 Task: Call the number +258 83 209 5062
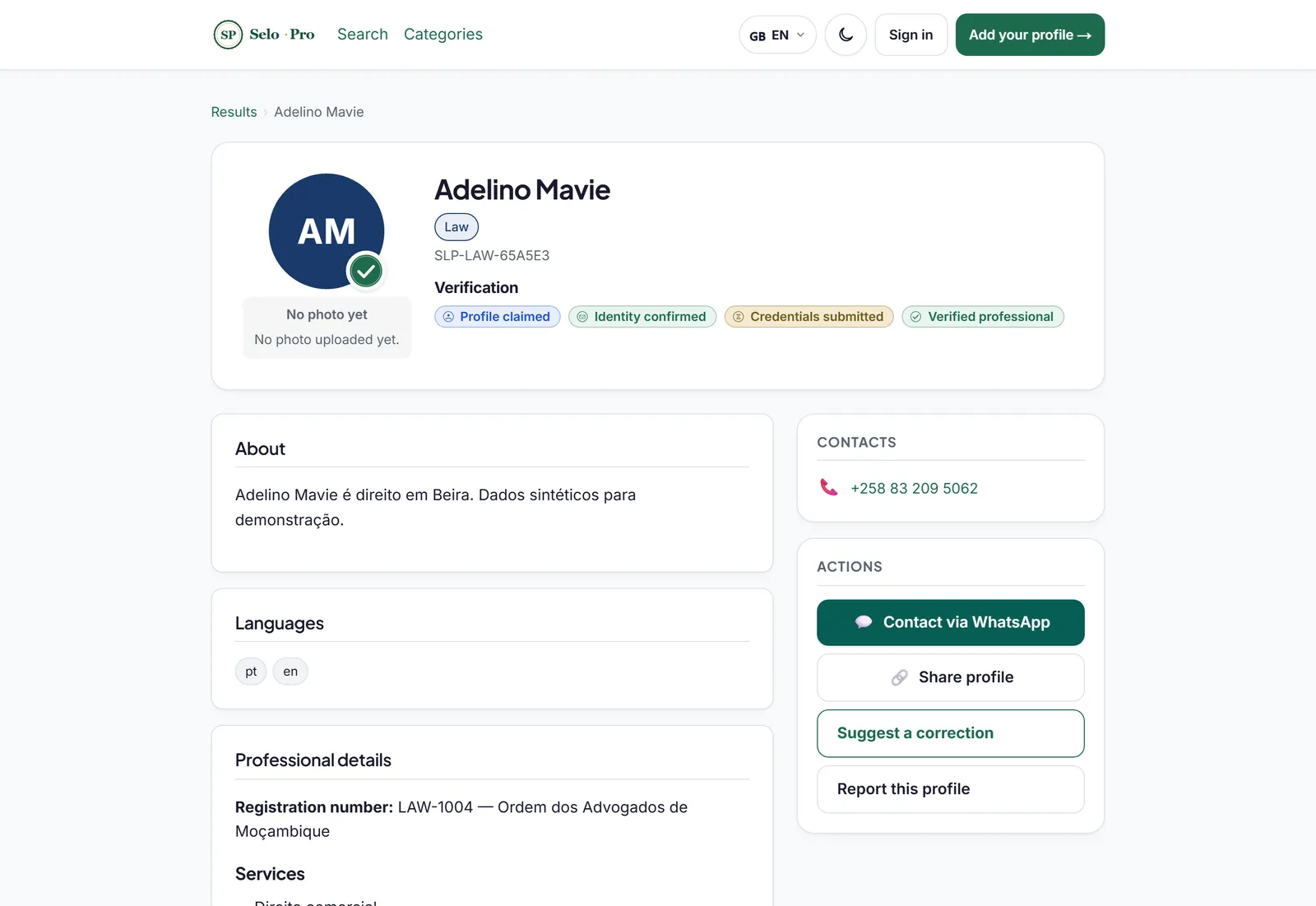tap(914, 488)
